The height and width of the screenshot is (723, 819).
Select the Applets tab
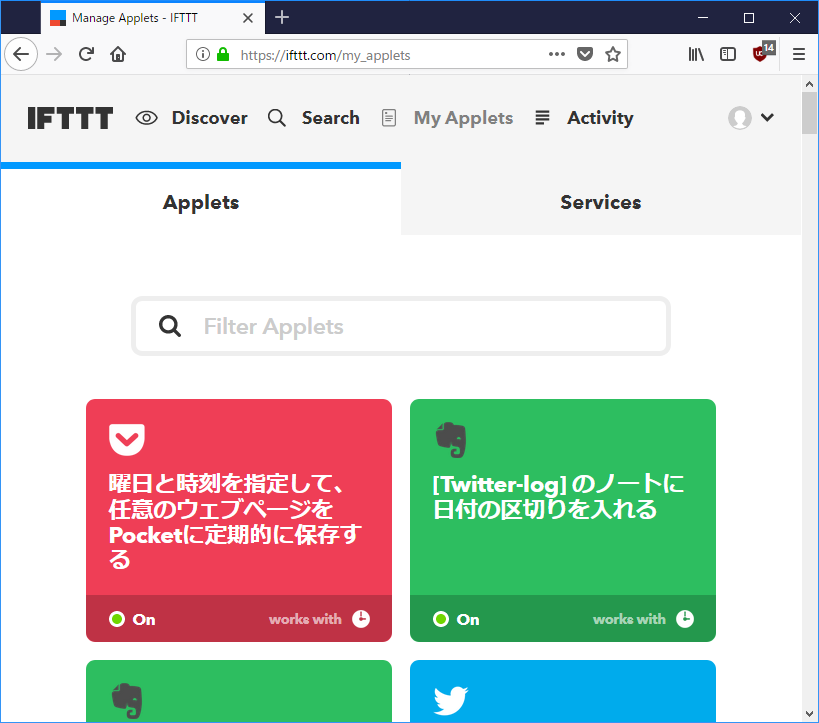click(201, 202)
